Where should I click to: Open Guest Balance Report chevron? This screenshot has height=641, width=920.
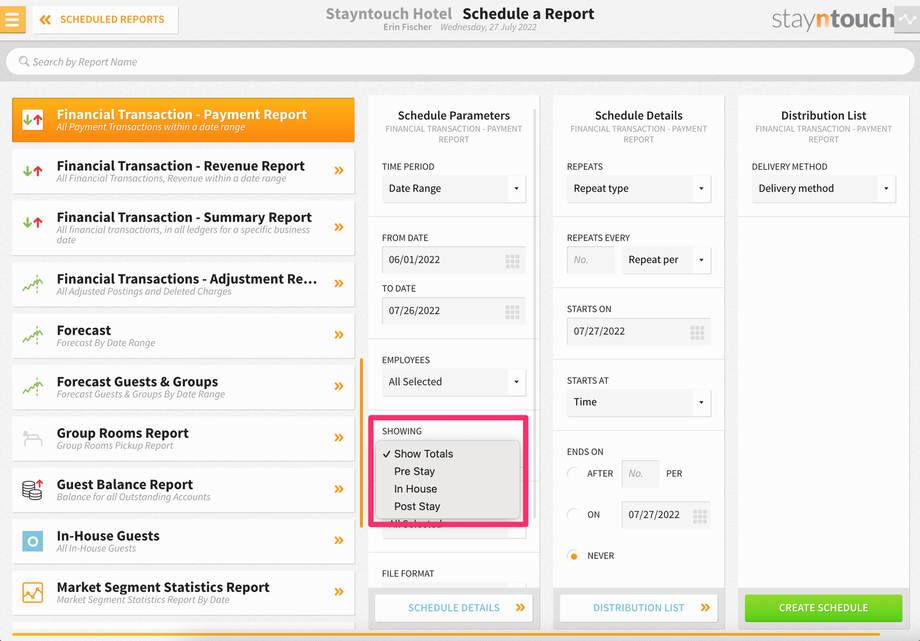pos(339,489)
